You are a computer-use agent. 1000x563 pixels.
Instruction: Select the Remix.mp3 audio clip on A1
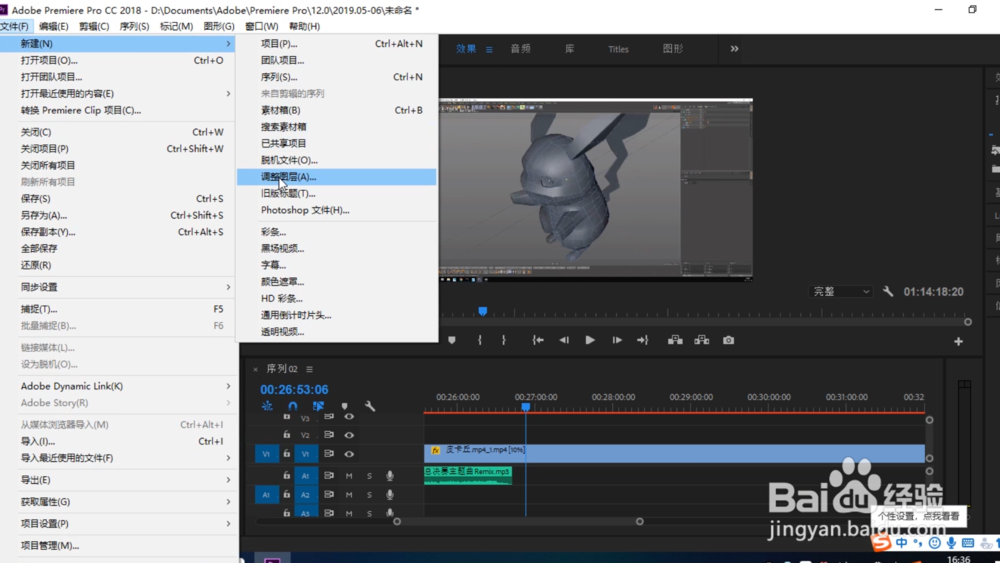[467, 475]
